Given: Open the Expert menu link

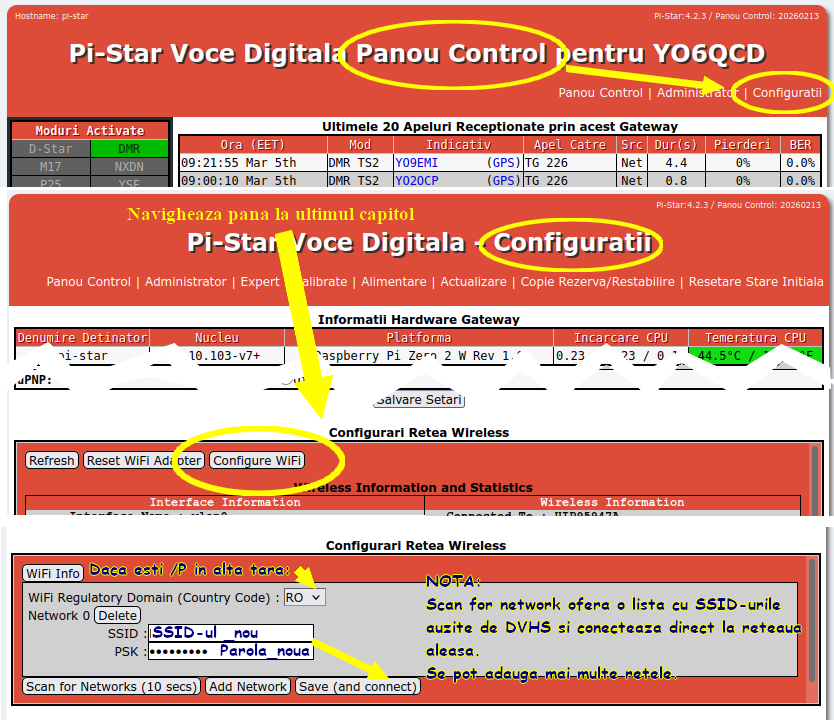Looking at the screenshot, I should coord(260,282).
